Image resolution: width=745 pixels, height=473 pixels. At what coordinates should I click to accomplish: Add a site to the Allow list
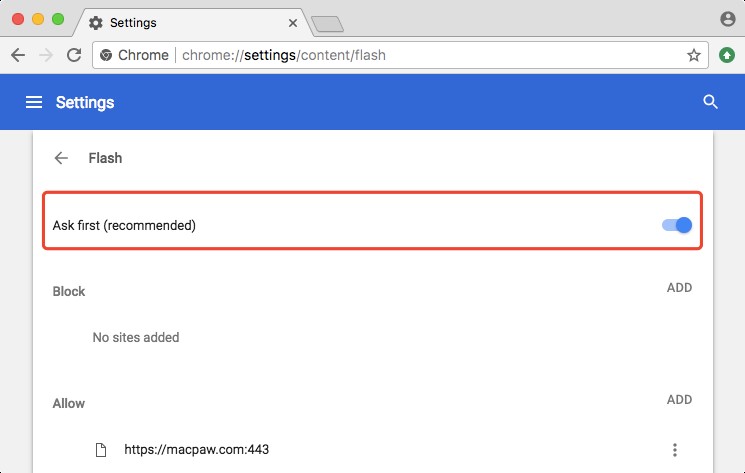(679, 400)
